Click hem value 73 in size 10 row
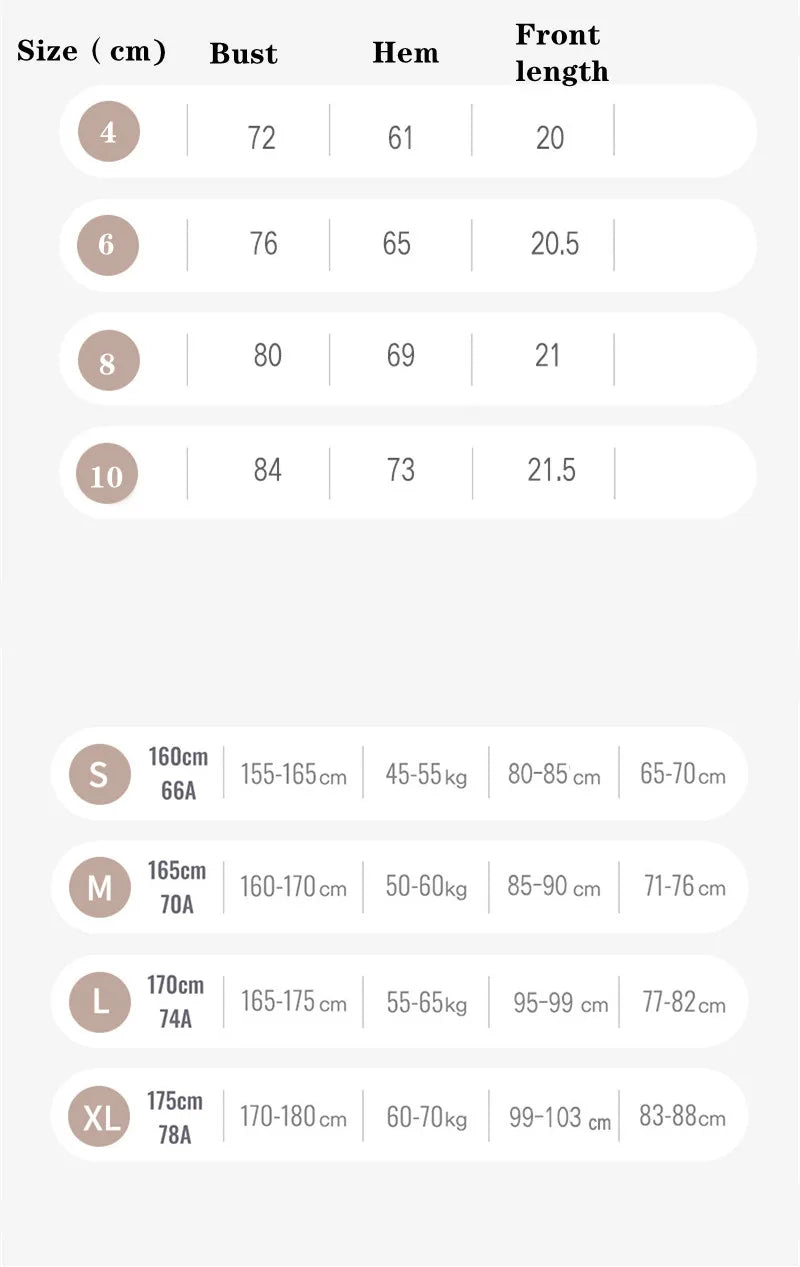 (x=400, y=470)
